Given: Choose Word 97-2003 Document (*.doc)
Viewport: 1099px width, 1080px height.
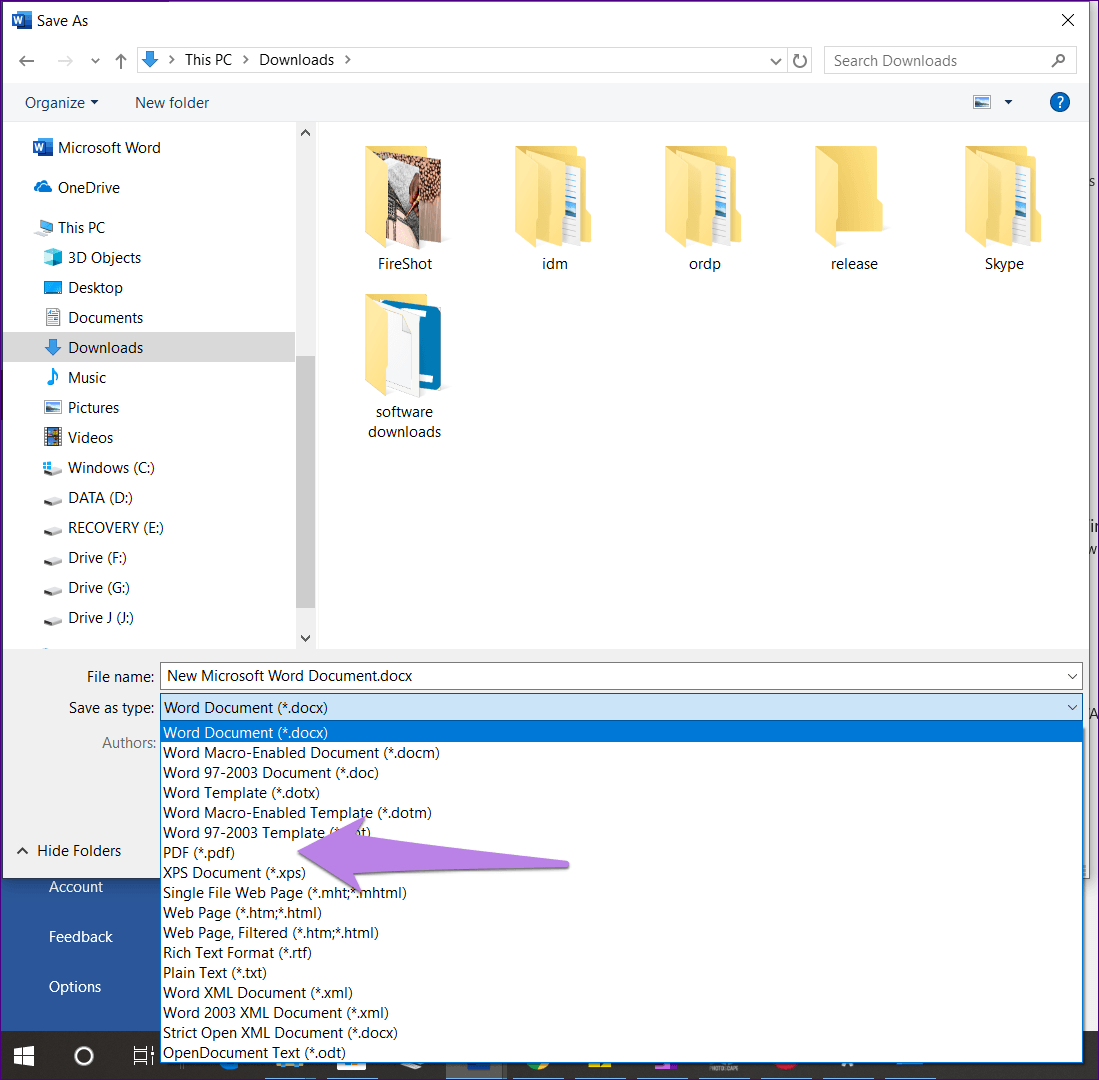Looking at the screenshot, I should (x=621, y=773).
